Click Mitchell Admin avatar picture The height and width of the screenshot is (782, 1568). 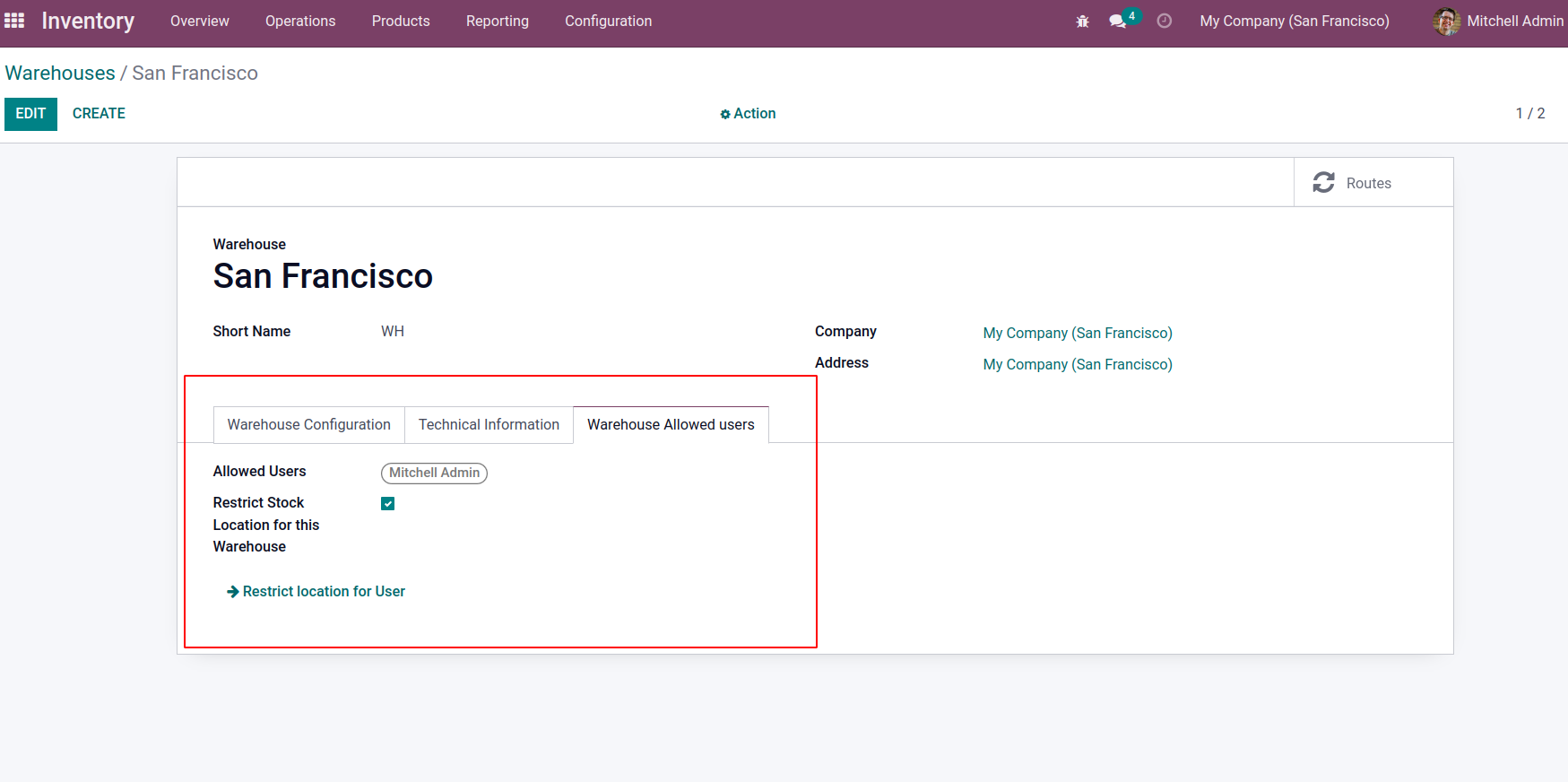[x=1446, y=22]
